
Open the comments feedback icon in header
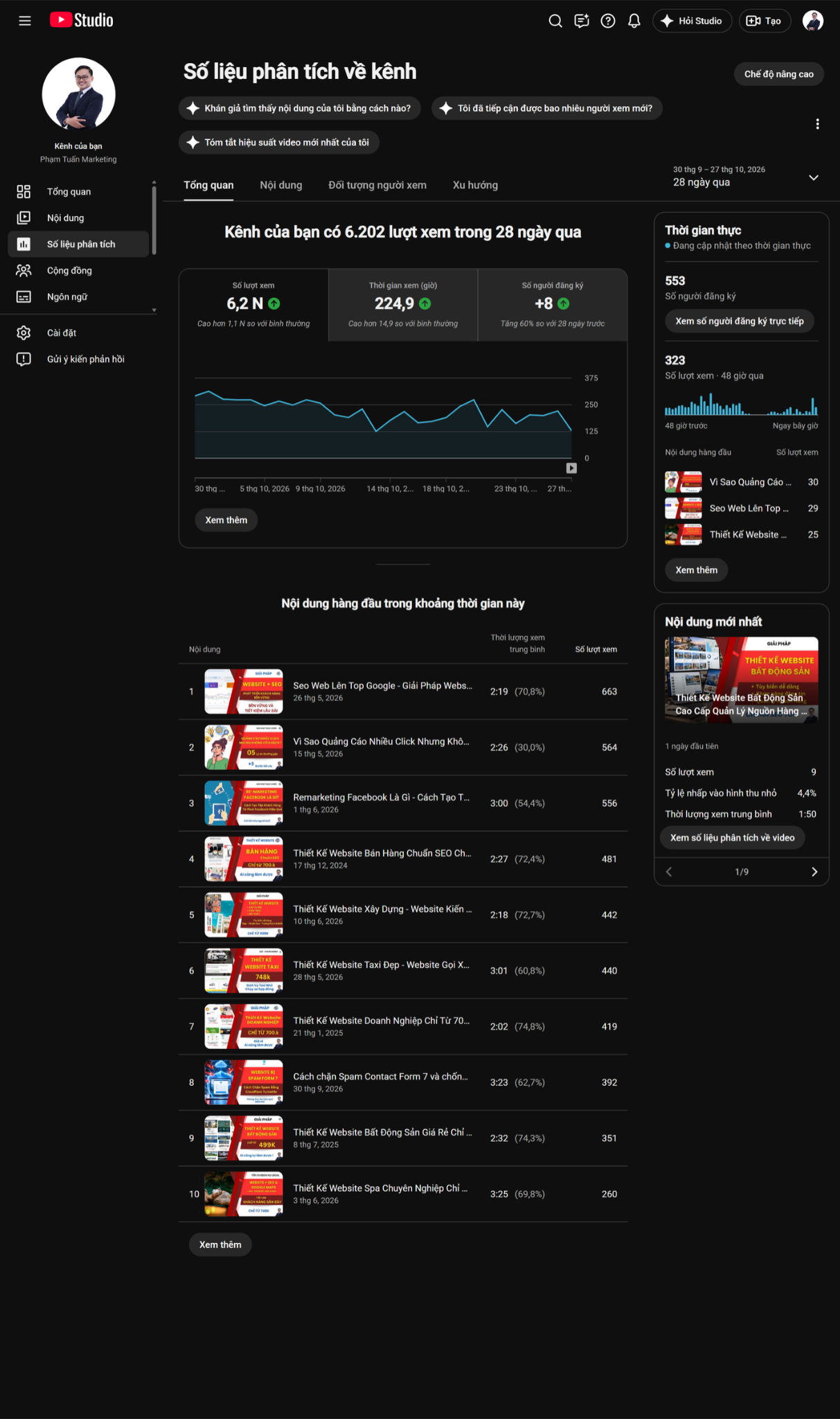pos(582,21)
